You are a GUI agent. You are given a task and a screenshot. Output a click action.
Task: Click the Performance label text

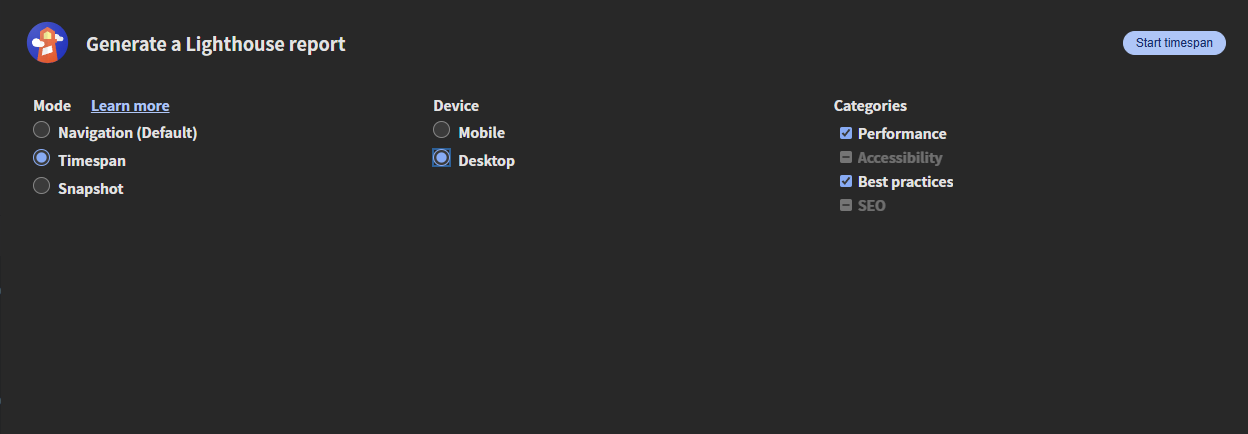pyautogui.click(x=902, y=134)
